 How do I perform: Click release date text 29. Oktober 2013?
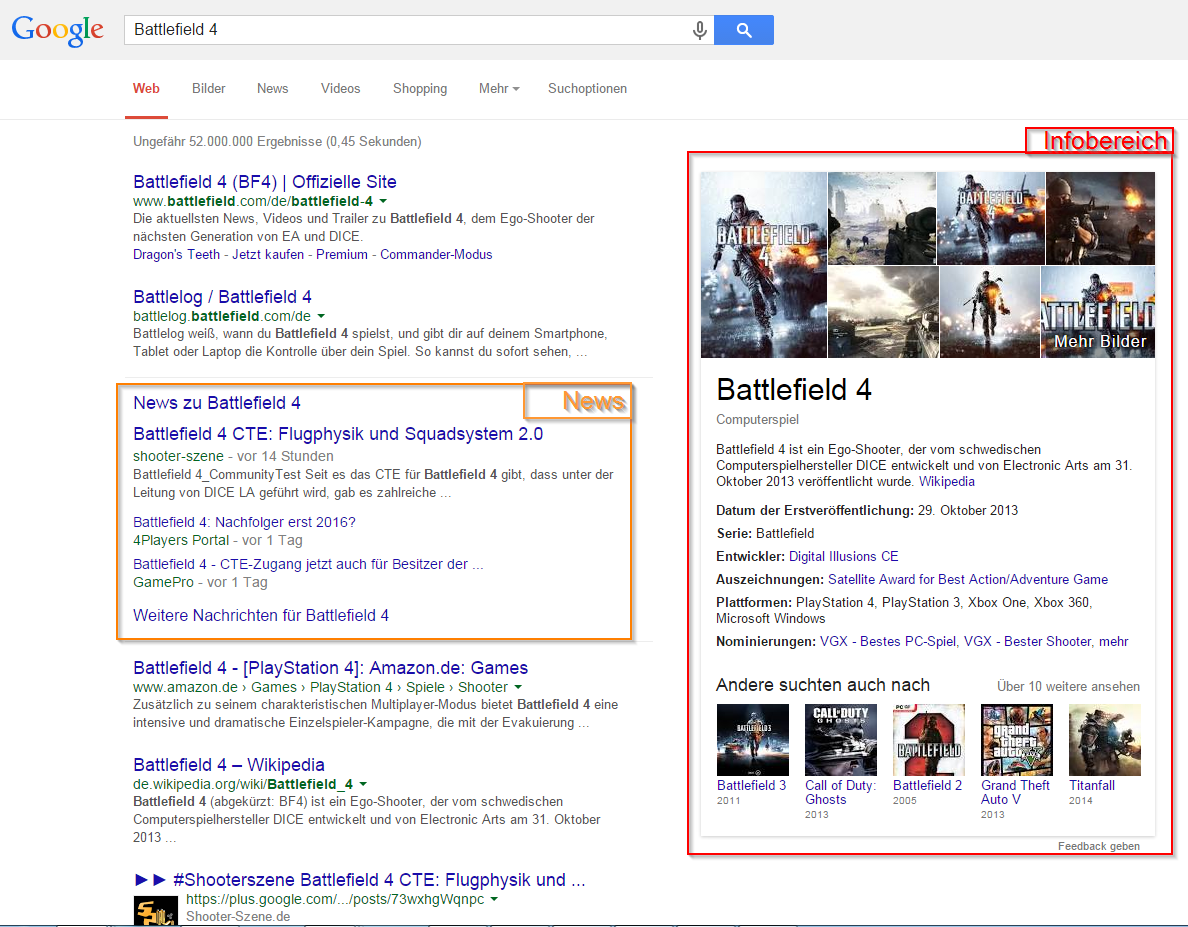click(968, 510)
